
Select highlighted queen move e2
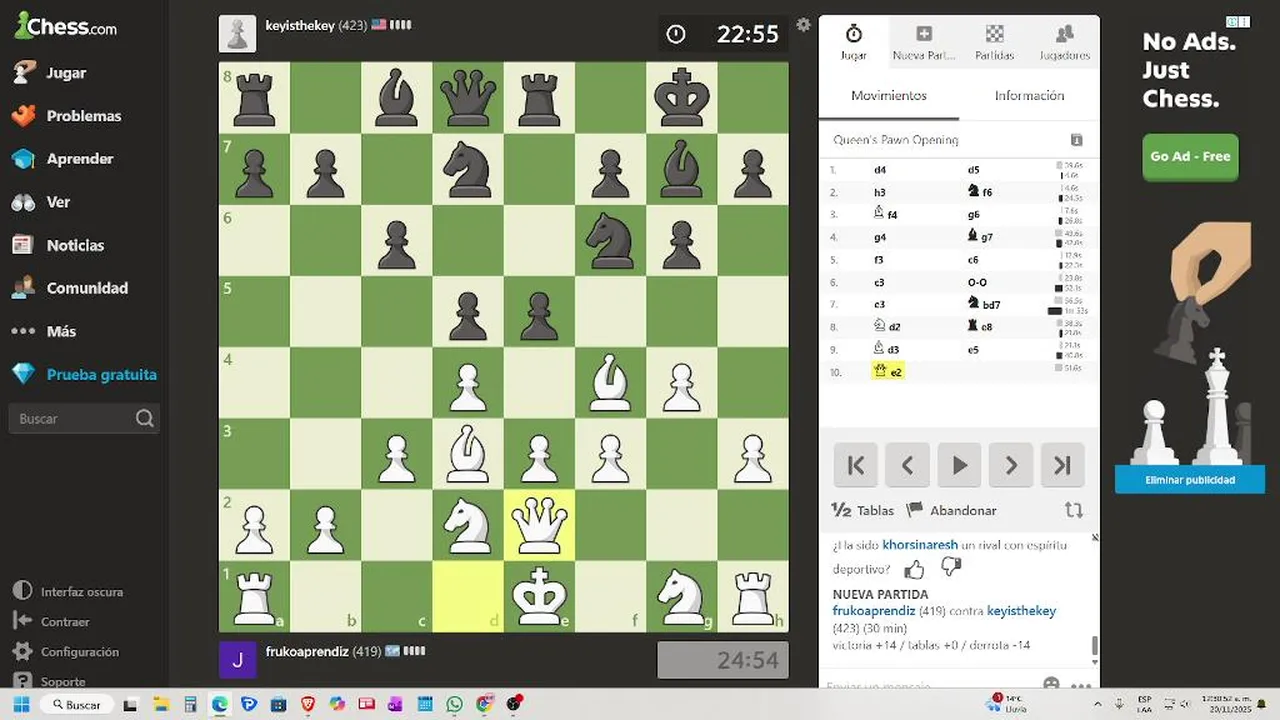coord(888,372)
